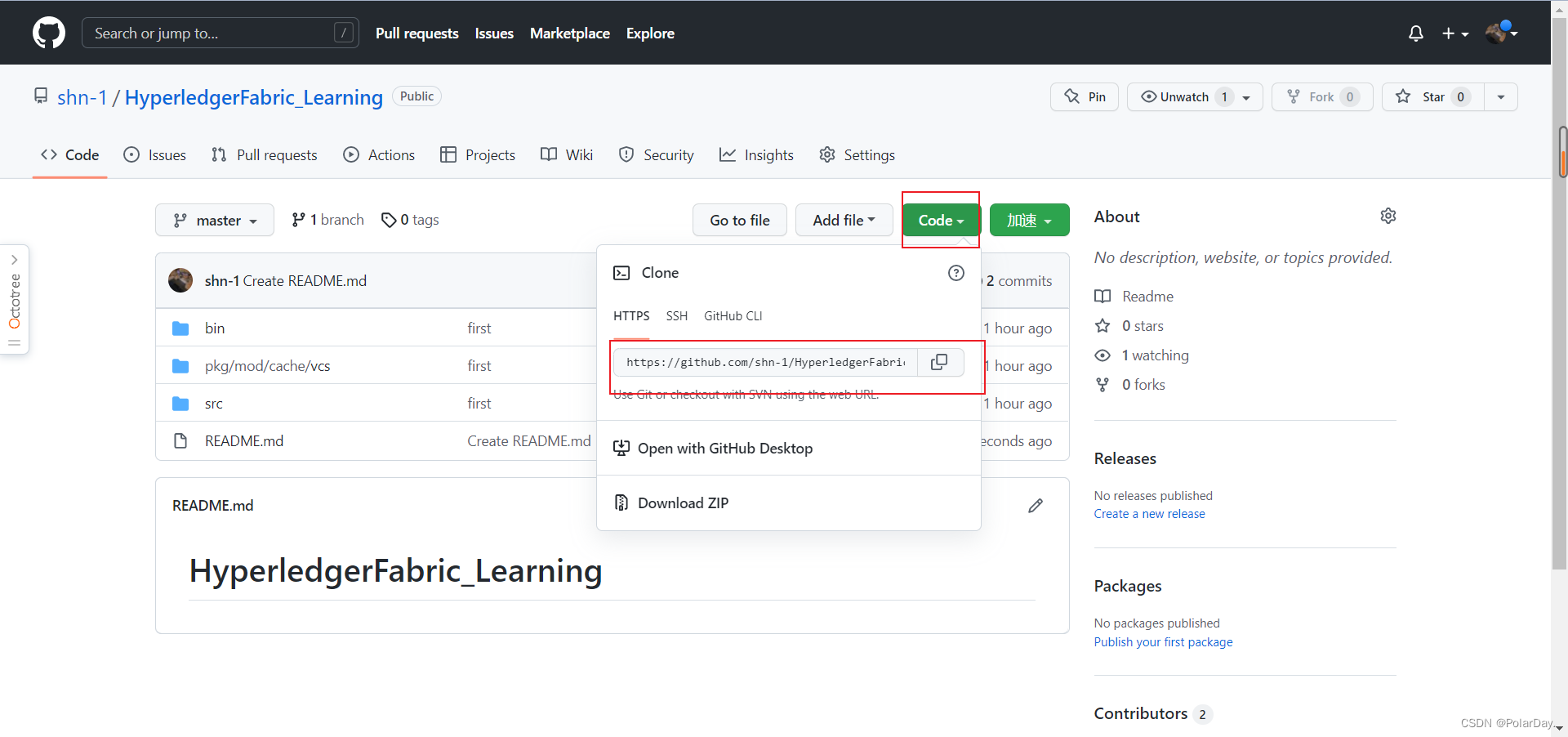Open Pull requests in top navigation
This screenshot has width=1568, height=737.
click(x=417, y=33)
